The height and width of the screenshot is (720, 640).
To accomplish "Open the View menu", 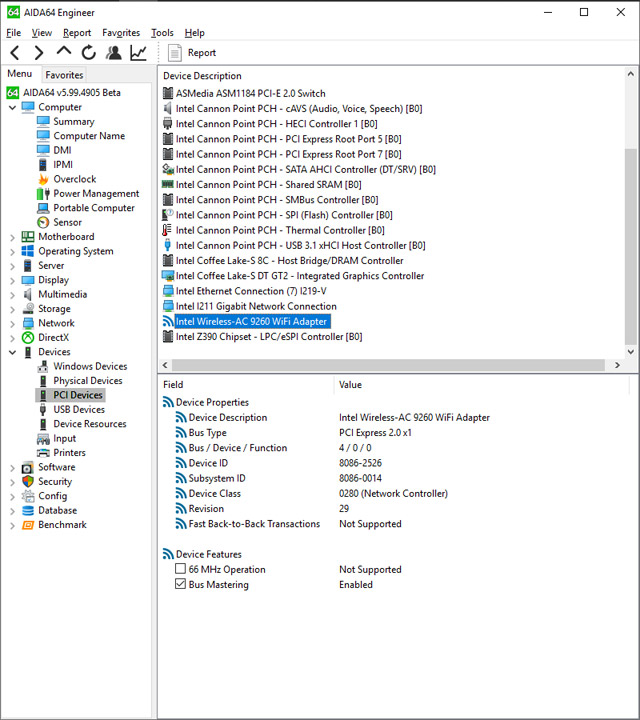I will tap(42, 33).
